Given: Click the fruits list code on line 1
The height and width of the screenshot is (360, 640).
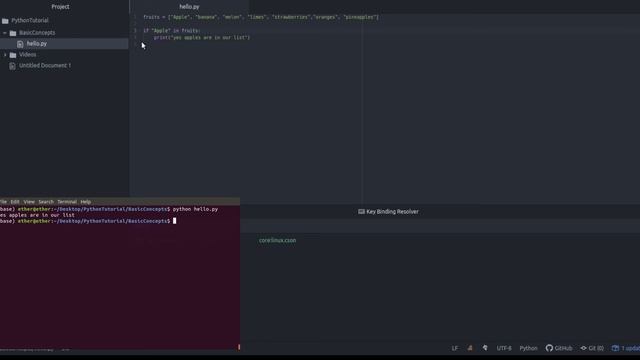Looking at the screenshot, I should (x=261, y=17).
